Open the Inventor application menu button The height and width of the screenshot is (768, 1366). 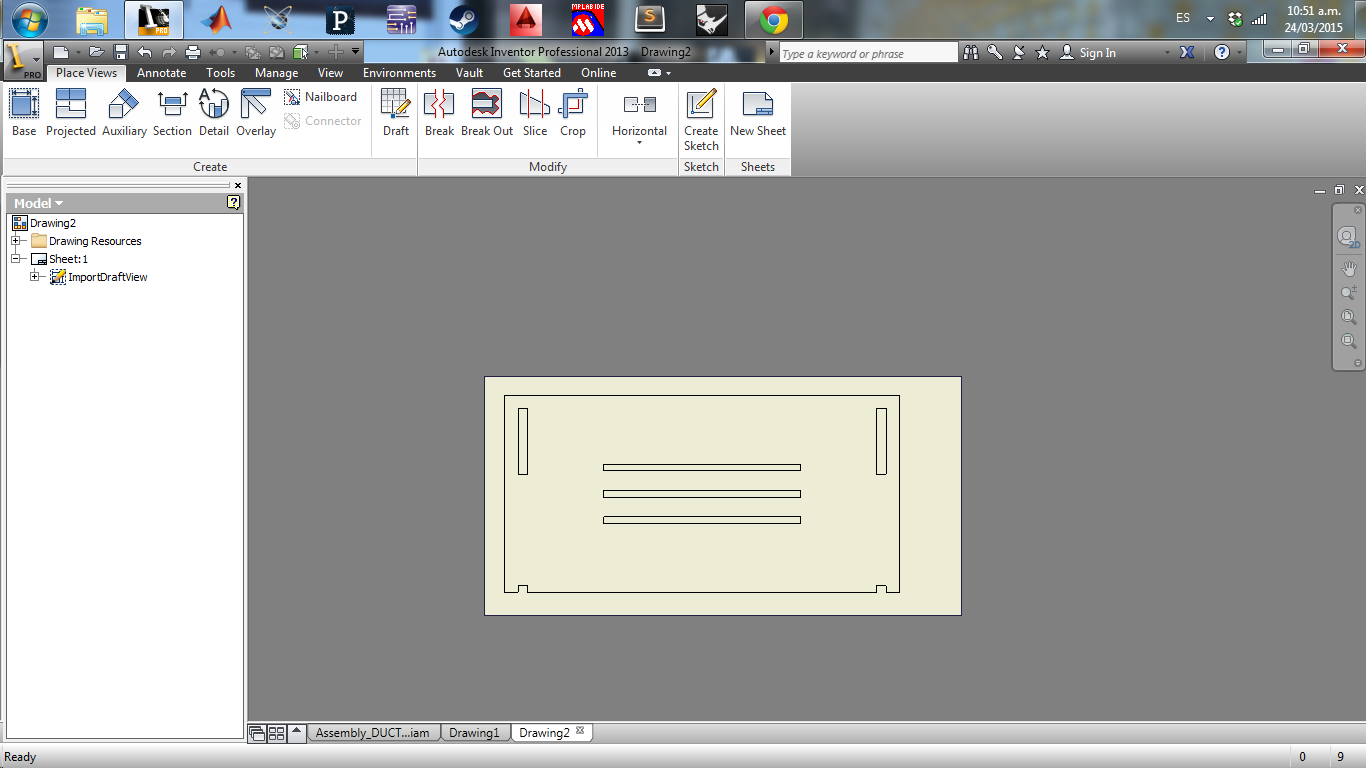[23, 60]
